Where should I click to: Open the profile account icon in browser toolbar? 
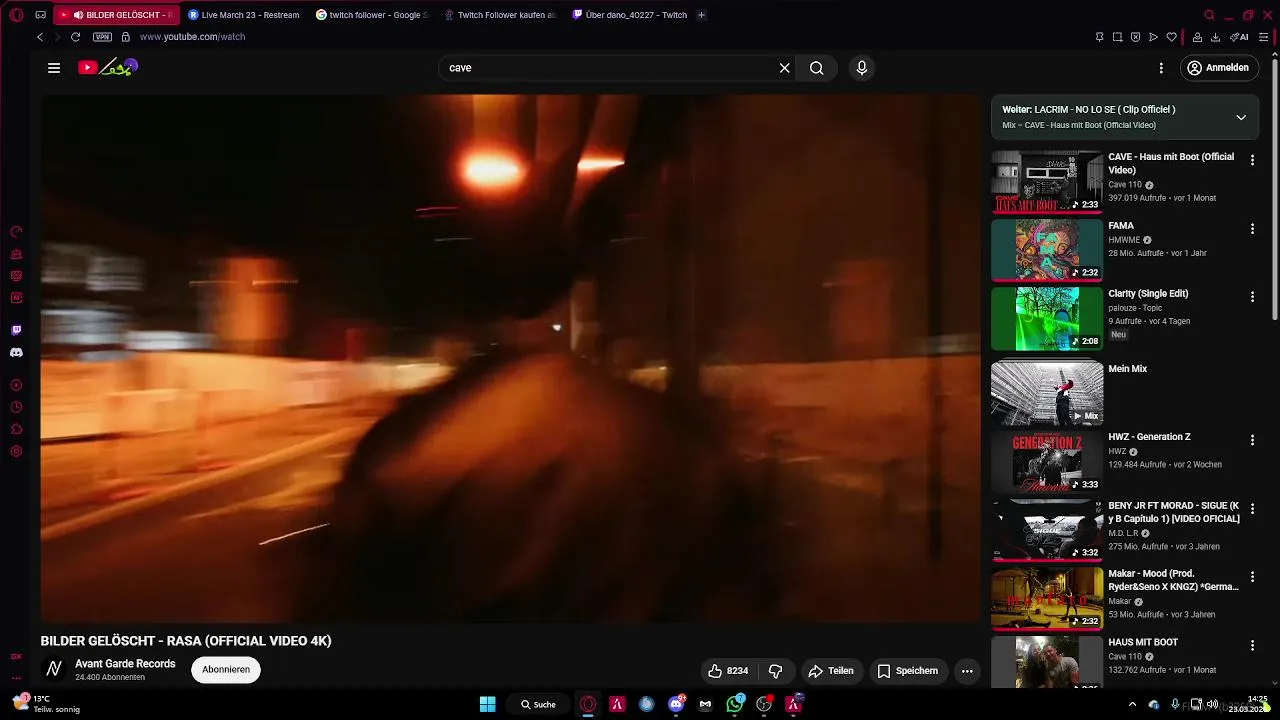1197,37
